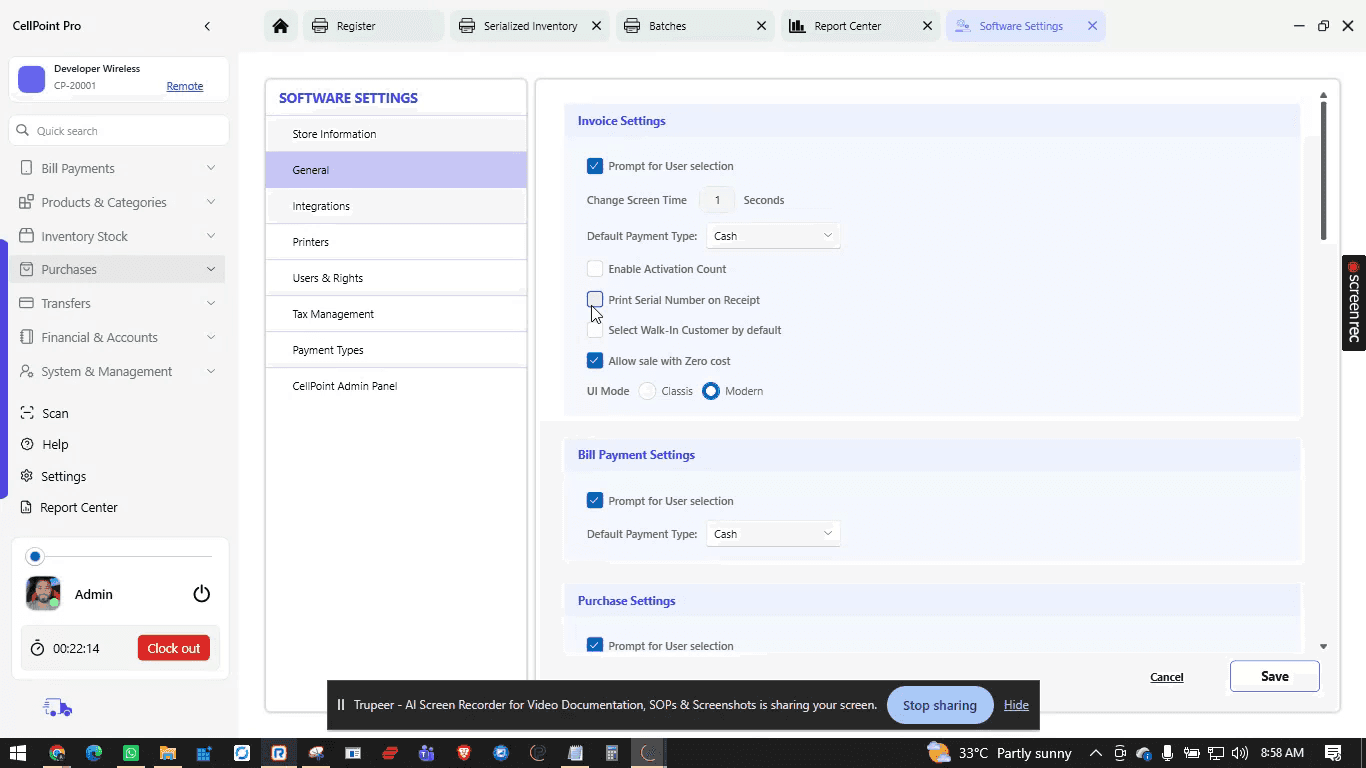Image resolution: width=1366 pixels, height=768 pixels.
Task: Open Tax Management settings section
Action: (396, 314)
